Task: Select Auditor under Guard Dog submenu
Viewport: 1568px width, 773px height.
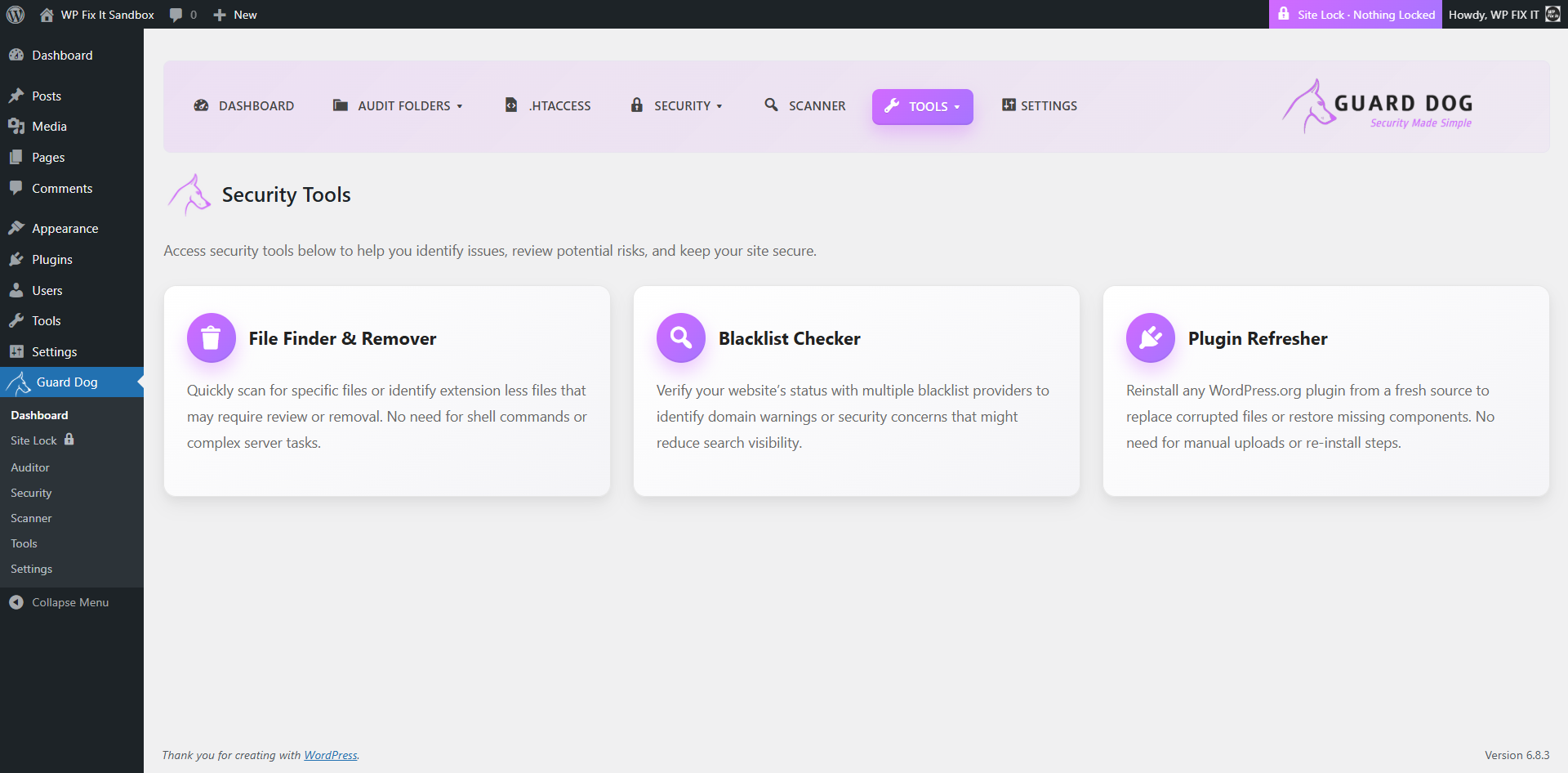Action: click(x=30, y=467)
